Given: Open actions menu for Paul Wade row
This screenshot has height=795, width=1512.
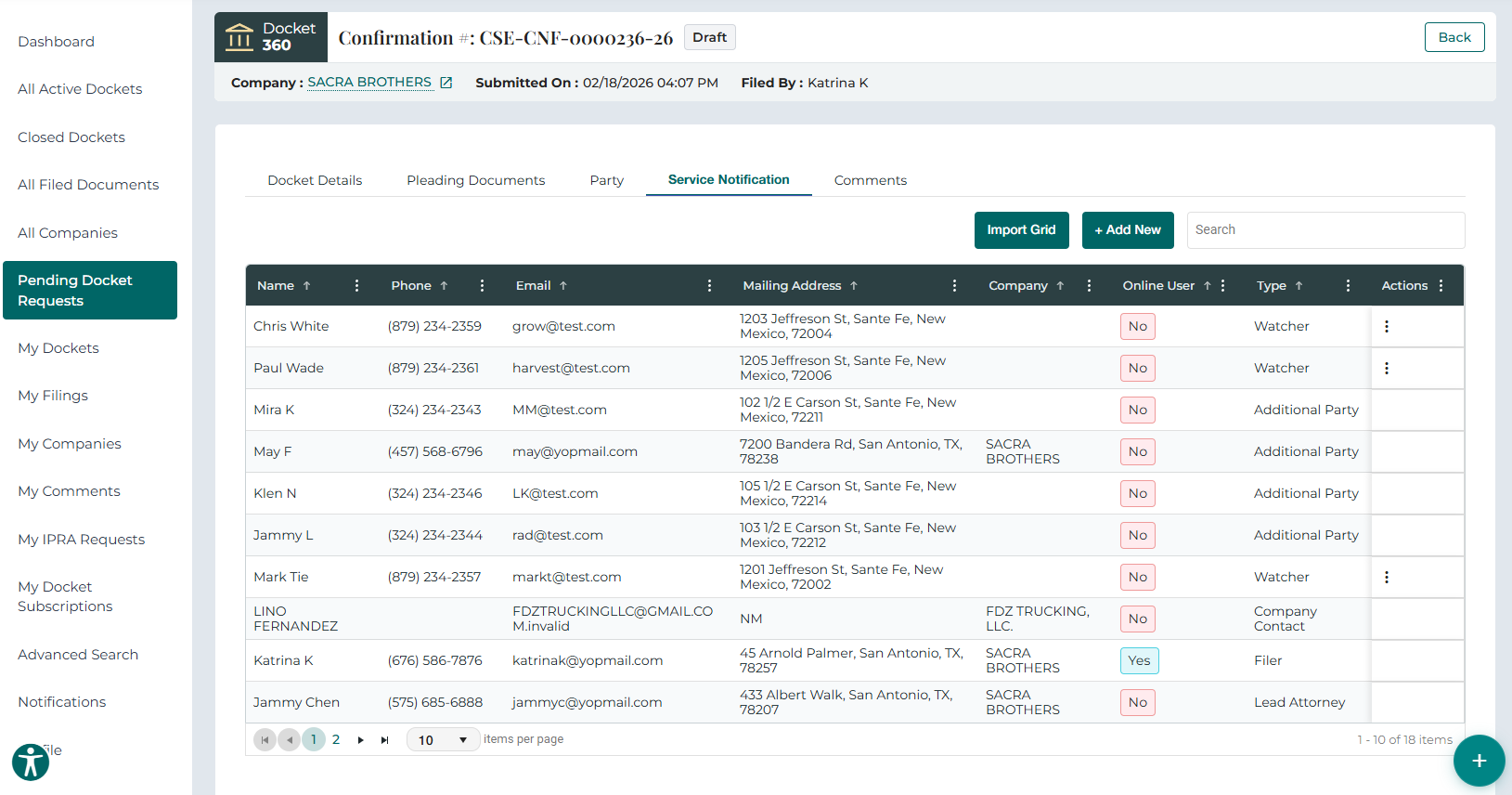Looking at the screenshot, I should point(1386,369).
